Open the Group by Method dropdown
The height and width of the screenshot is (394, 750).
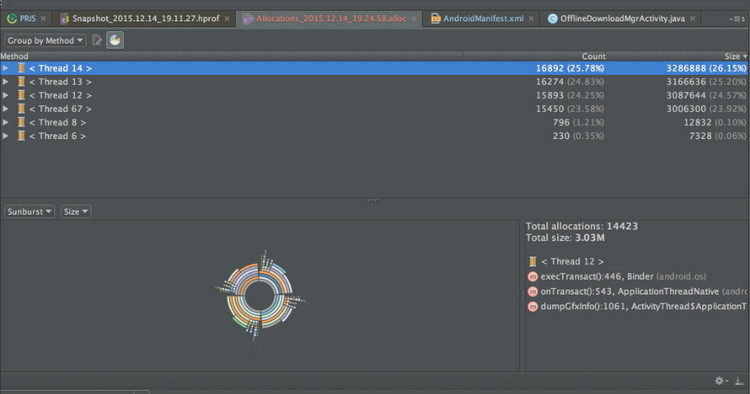point(45,41)
